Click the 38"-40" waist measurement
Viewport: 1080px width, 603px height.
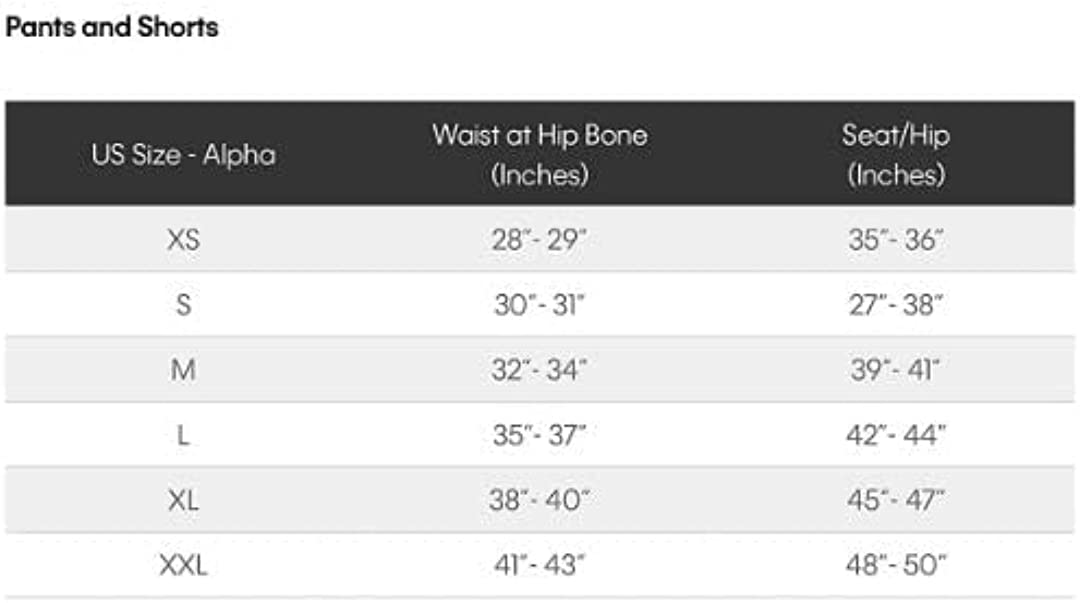pos(540,500)
